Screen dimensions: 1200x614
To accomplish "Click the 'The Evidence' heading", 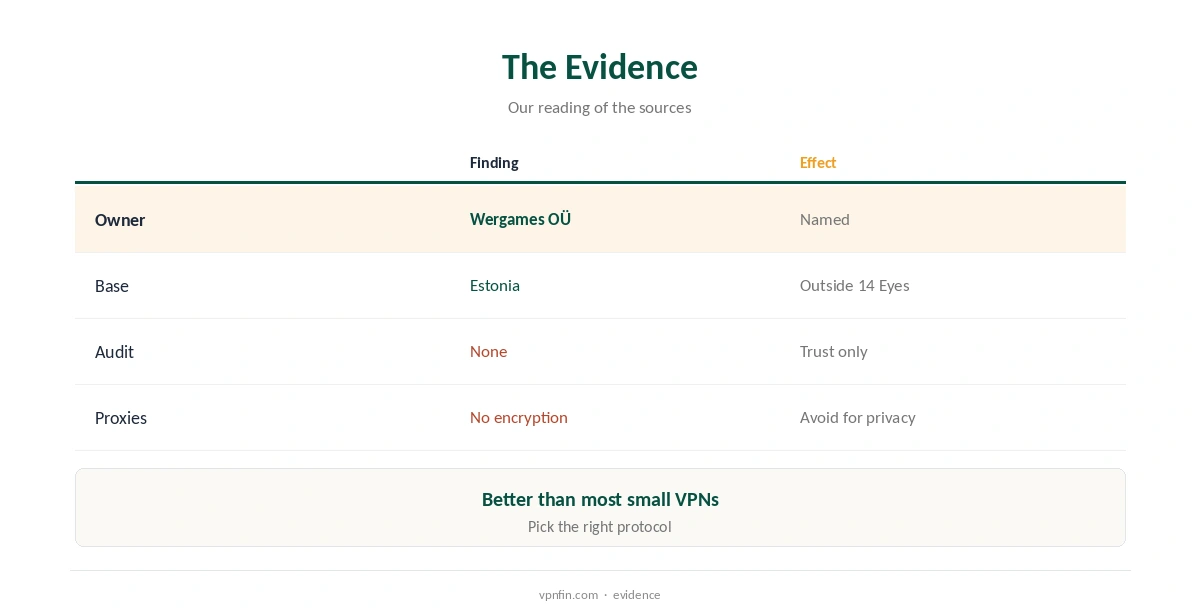I will click(x=600, y=67).
